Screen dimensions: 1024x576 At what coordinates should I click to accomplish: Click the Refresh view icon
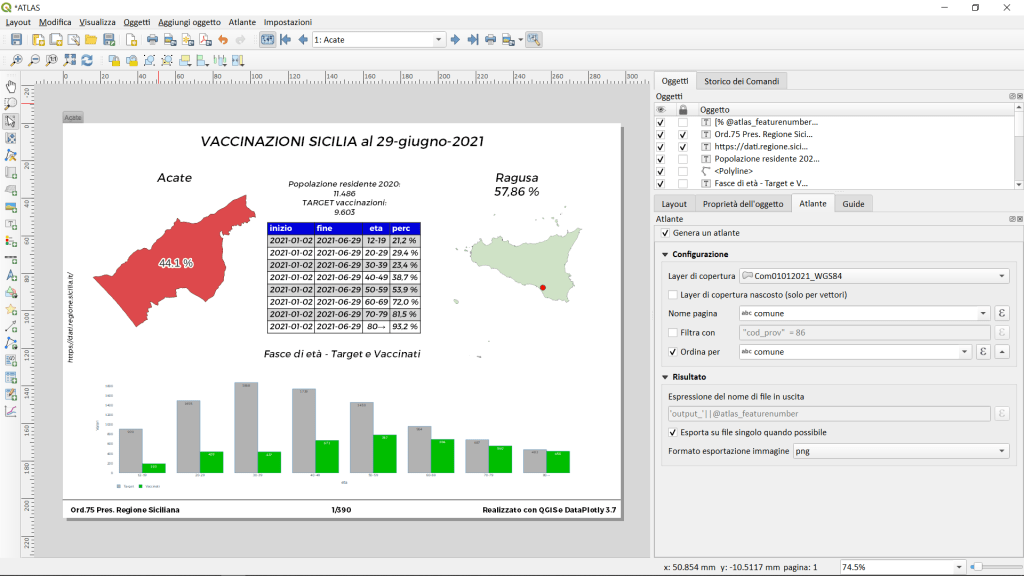[x=87, y=60]
